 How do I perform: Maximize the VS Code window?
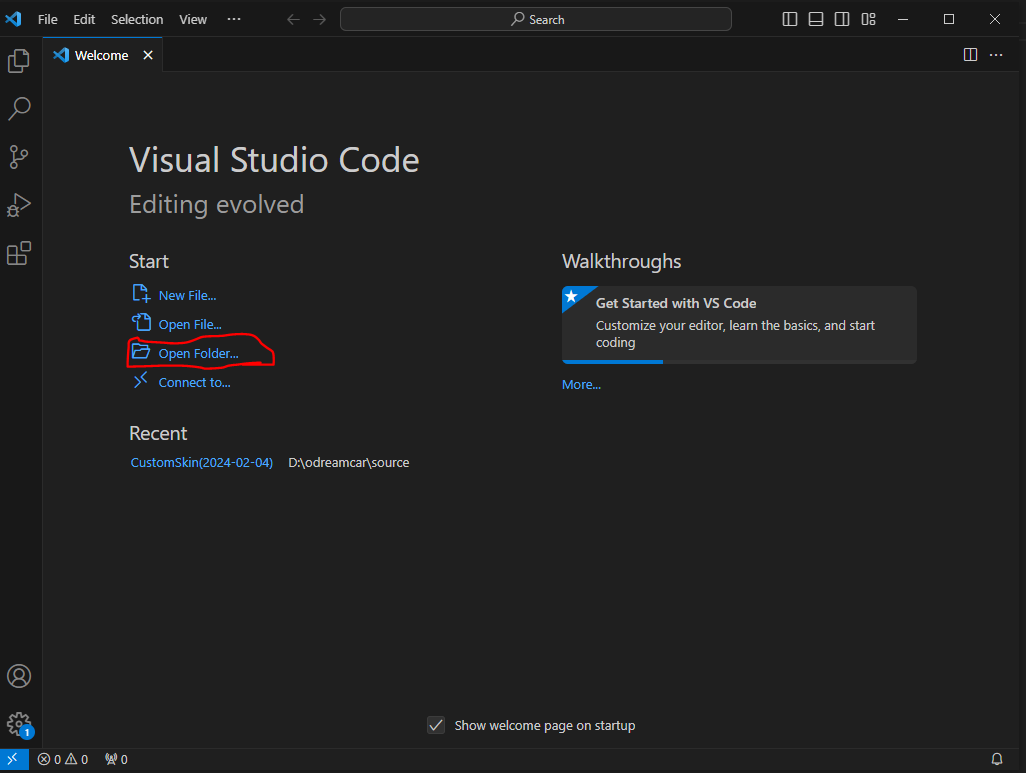tap(949, 20)
